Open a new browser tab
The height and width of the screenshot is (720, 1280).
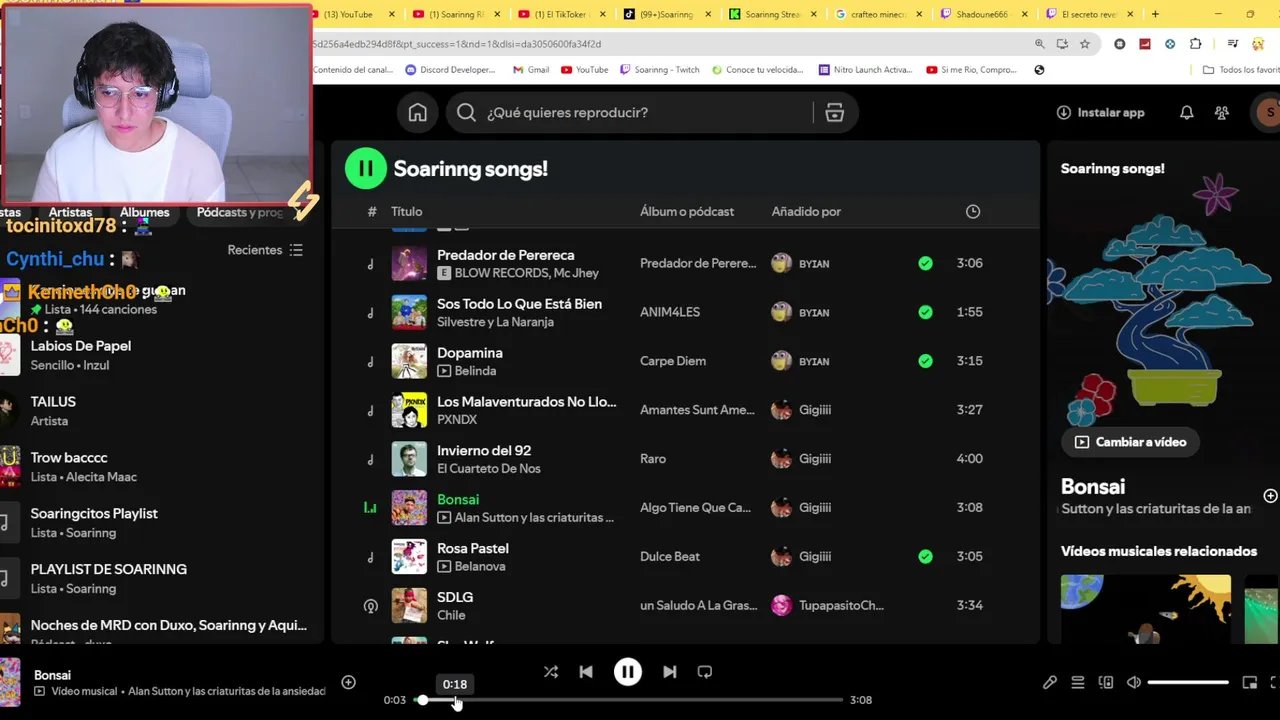pyautogui.click(x=1155, y=14)
